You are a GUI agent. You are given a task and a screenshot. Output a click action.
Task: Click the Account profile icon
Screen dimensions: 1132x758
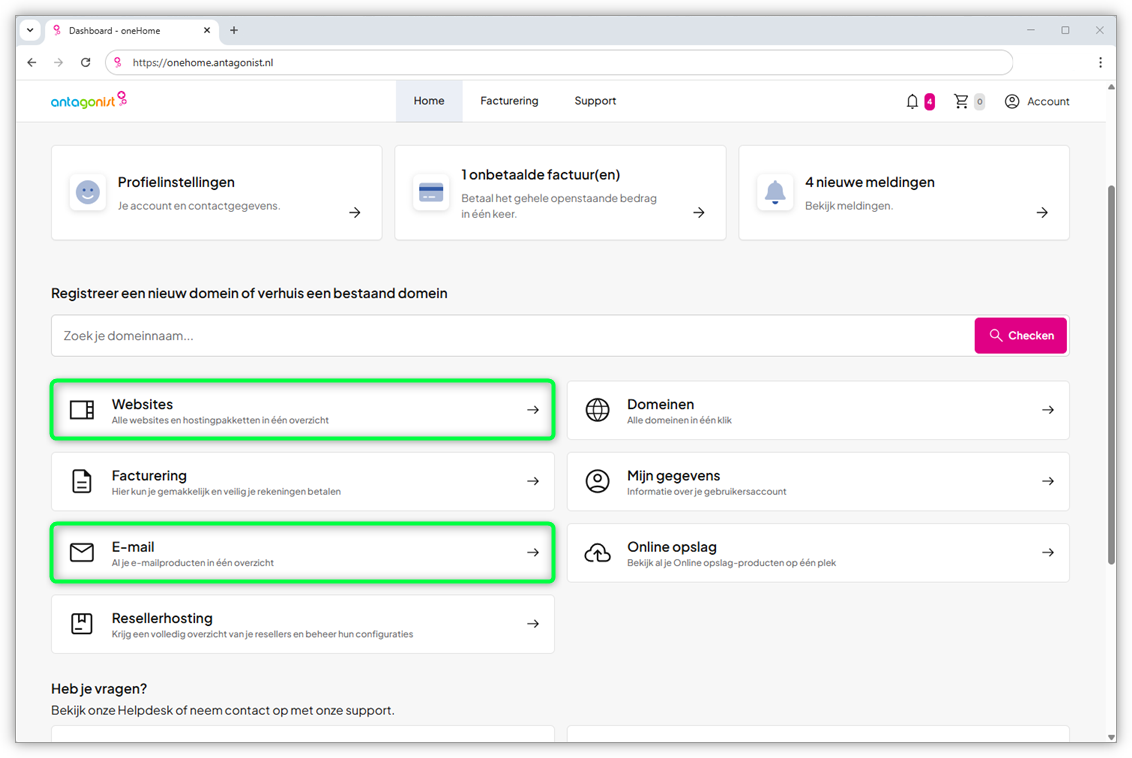pyautogui.click(x=1012, y=101)
